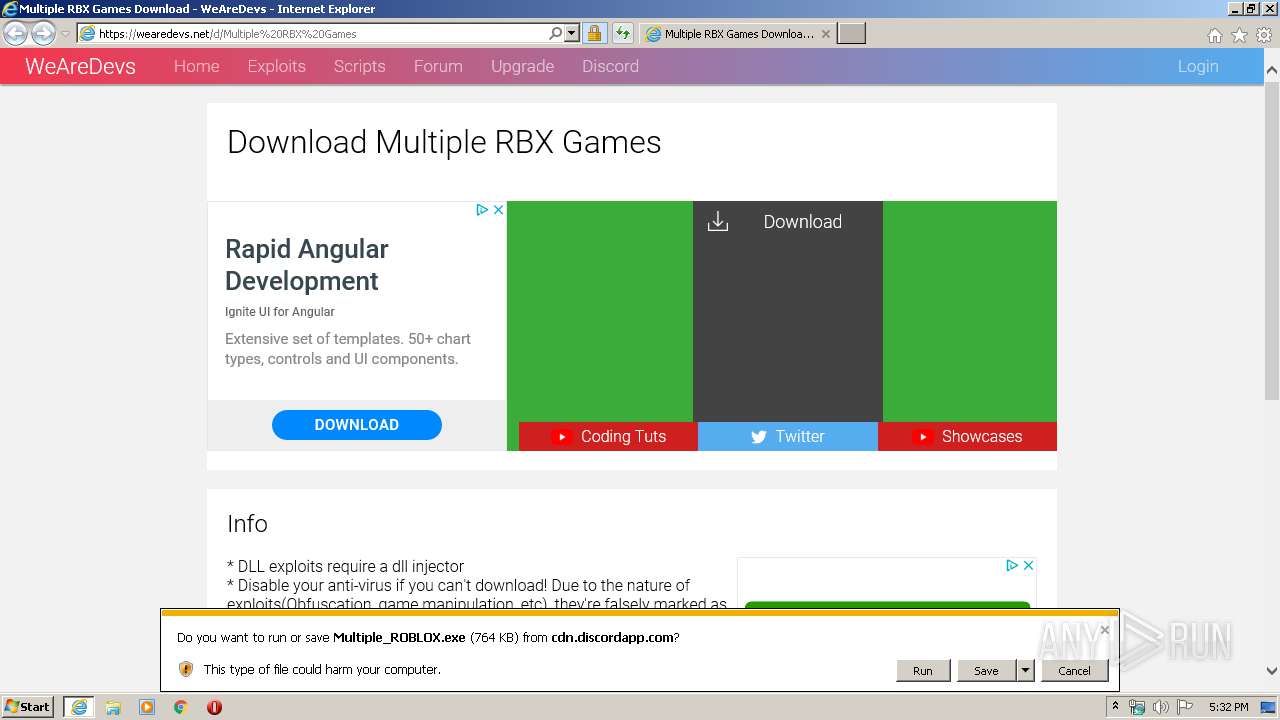Click the Action Center flag icon
Screen dimensions: 1280x720
pyautogui.click(x=1185, y=707)
